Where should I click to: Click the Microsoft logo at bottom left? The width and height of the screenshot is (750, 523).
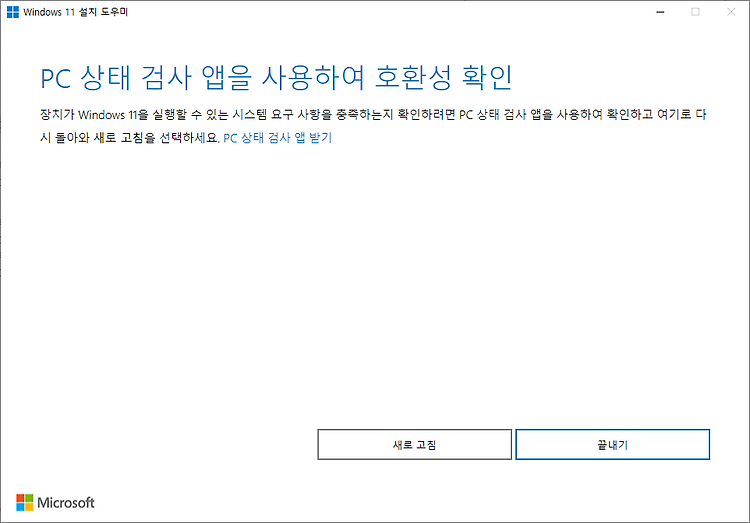(x=55, y=502)
